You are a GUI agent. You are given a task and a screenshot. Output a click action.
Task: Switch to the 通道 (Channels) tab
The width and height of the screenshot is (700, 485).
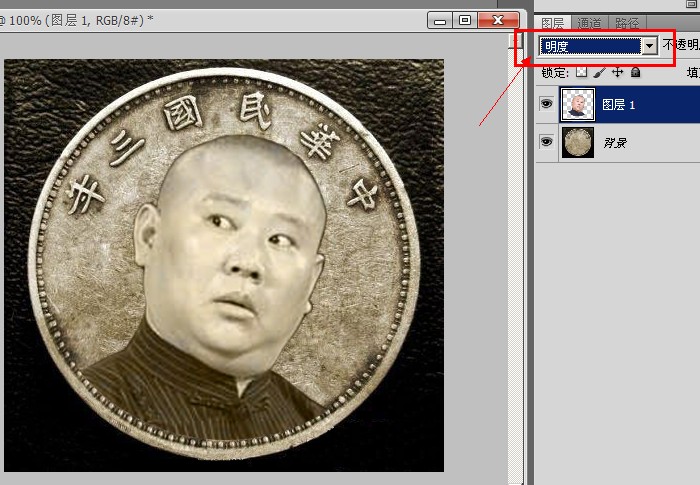click(589, 22)
